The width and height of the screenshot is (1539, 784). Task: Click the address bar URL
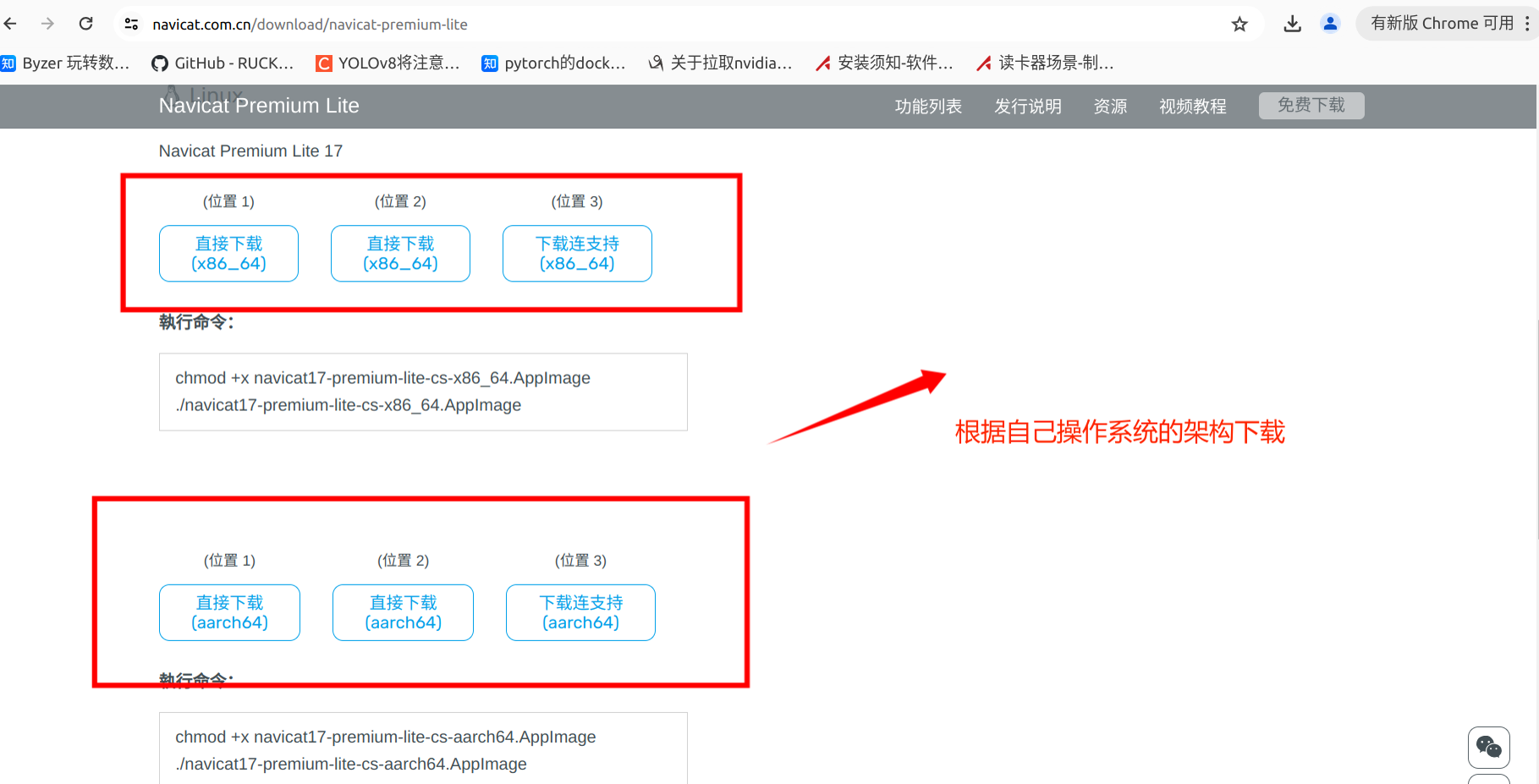tap(310, 25)
